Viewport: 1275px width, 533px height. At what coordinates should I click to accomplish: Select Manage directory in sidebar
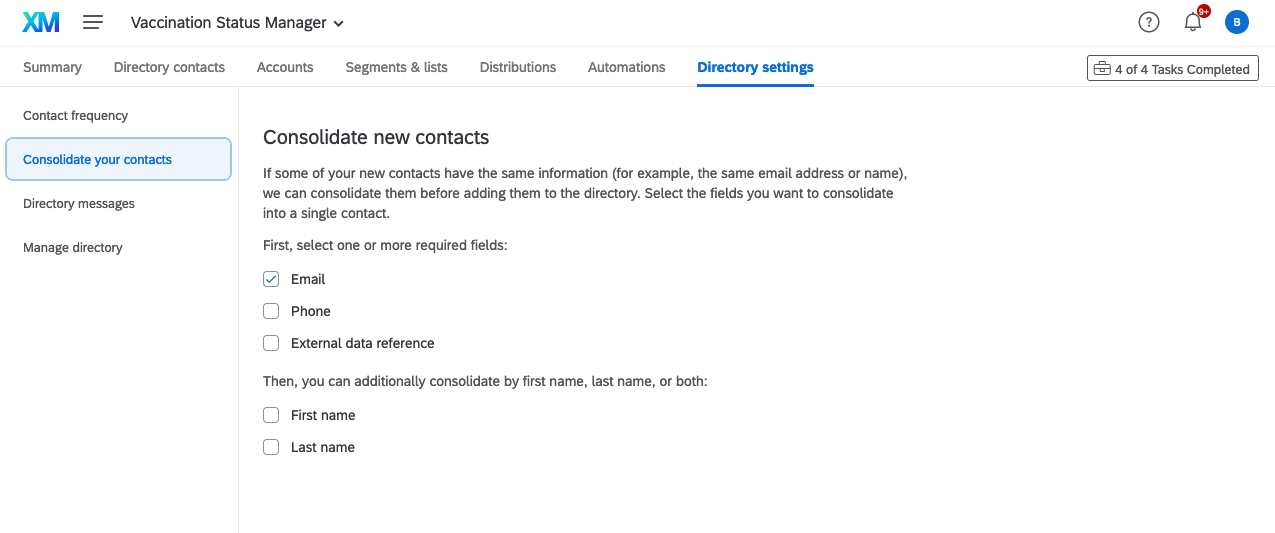tap(73, 248)
